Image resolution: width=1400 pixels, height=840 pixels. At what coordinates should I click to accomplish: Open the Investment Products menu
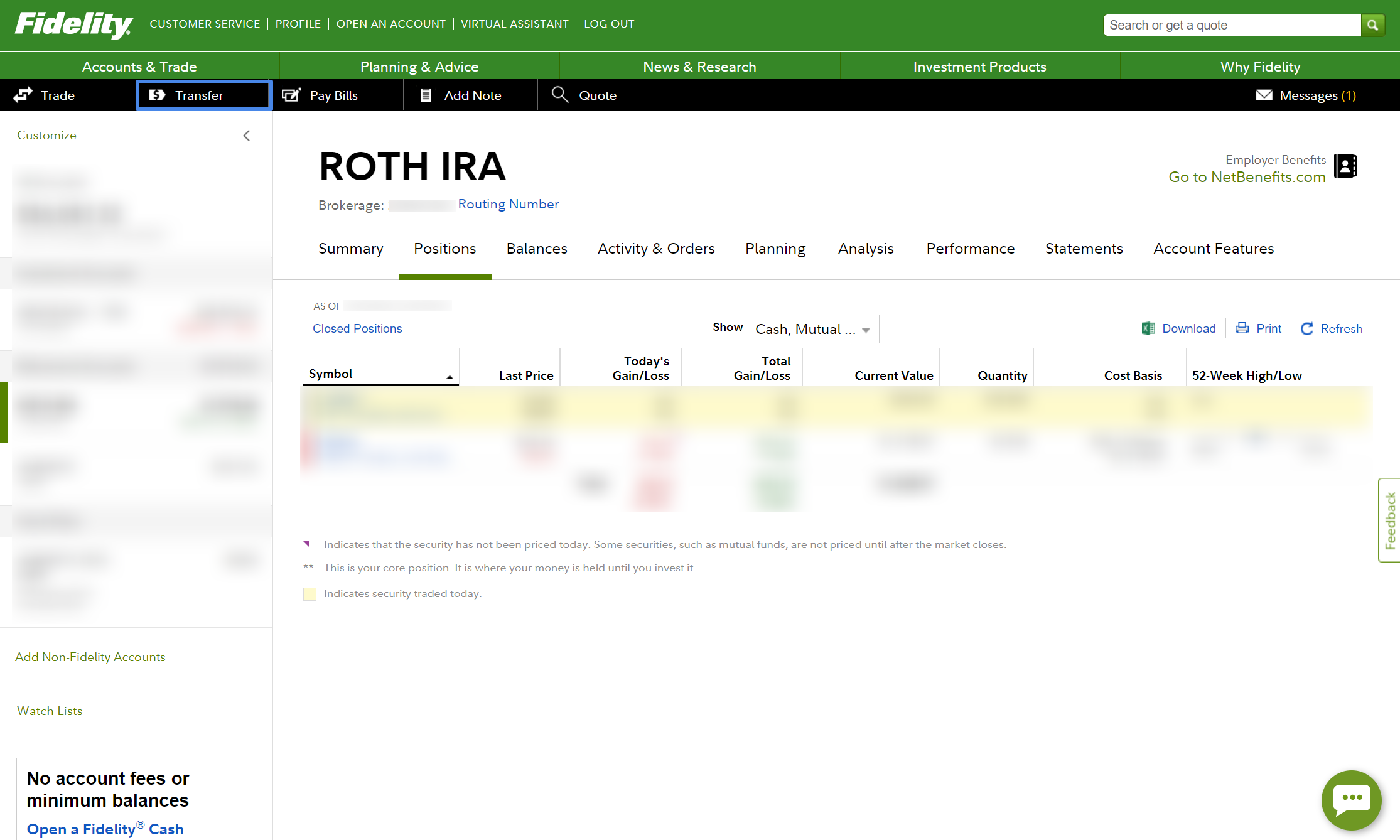979,67
